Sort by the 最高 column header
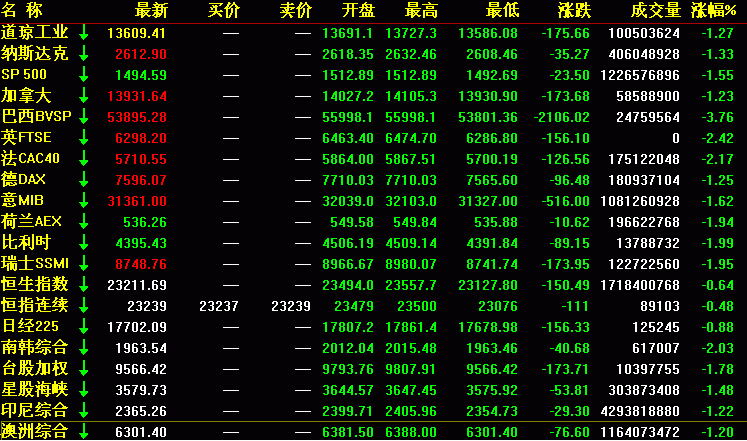The width and height of the screenshot is (747, 441). [421, 10]
